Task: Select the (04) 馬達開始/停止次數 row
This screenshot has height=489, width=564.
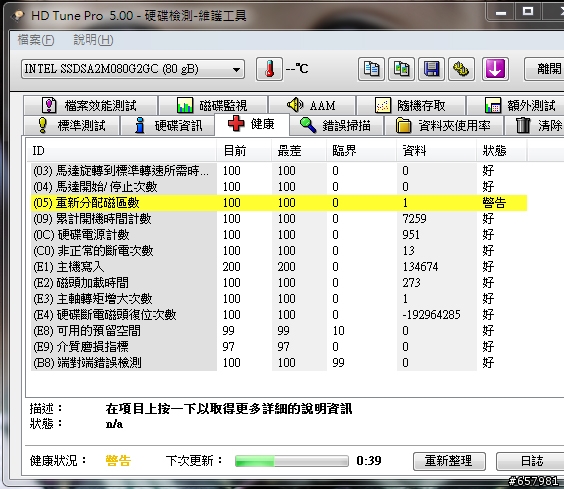Action: [279, 186]
